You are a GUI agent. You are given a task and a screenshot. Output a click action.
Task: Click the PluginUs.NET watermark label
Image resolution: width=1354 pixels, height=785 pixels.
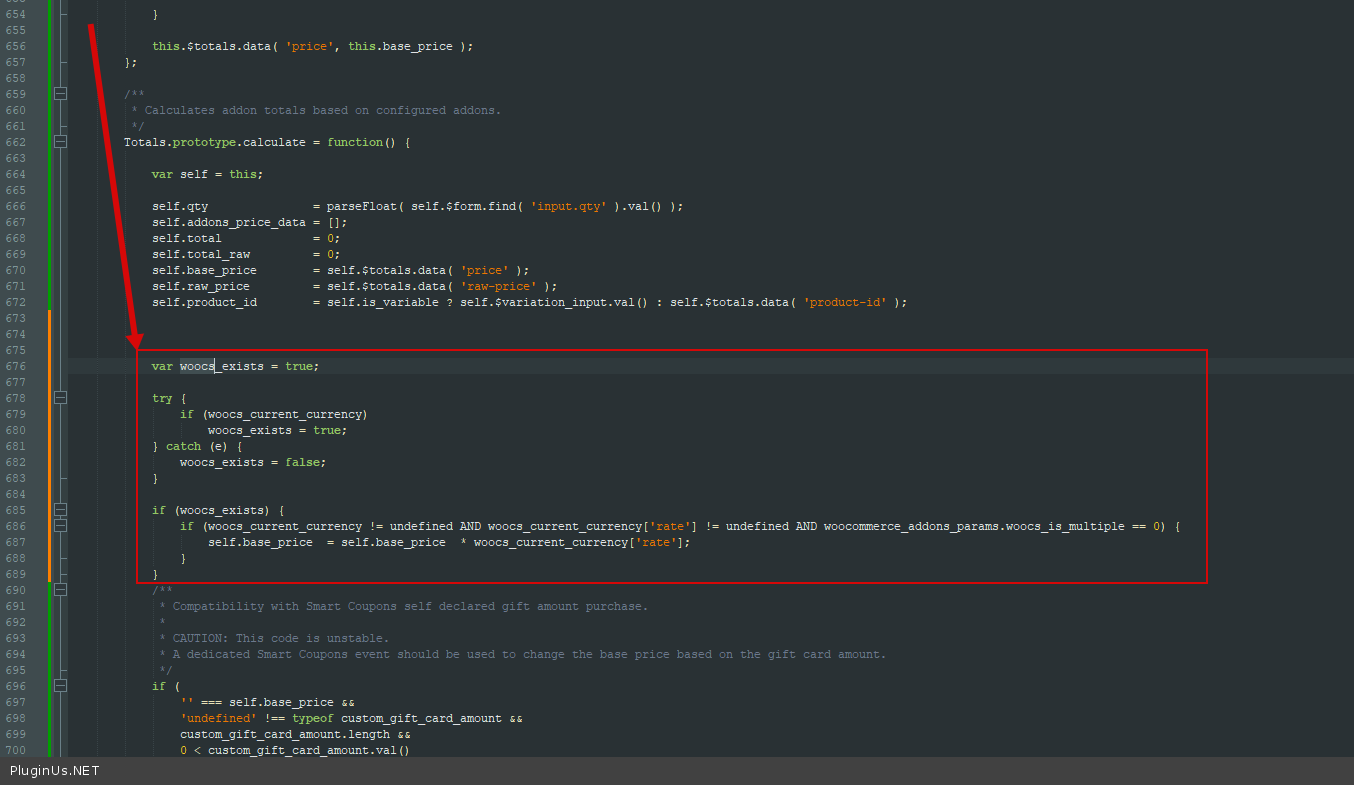coord(55,771)
